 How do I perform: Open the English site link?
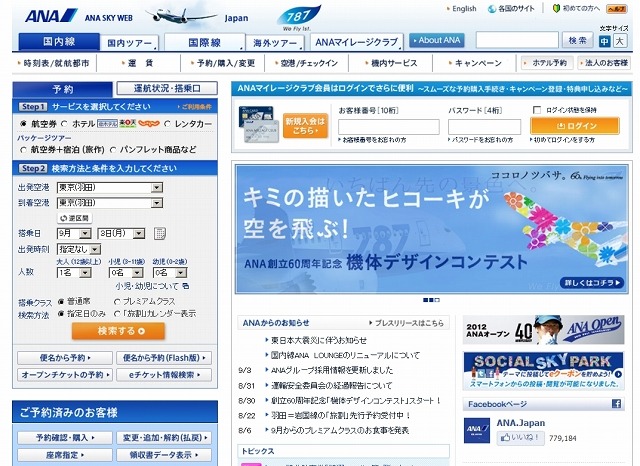pos(462,9)
